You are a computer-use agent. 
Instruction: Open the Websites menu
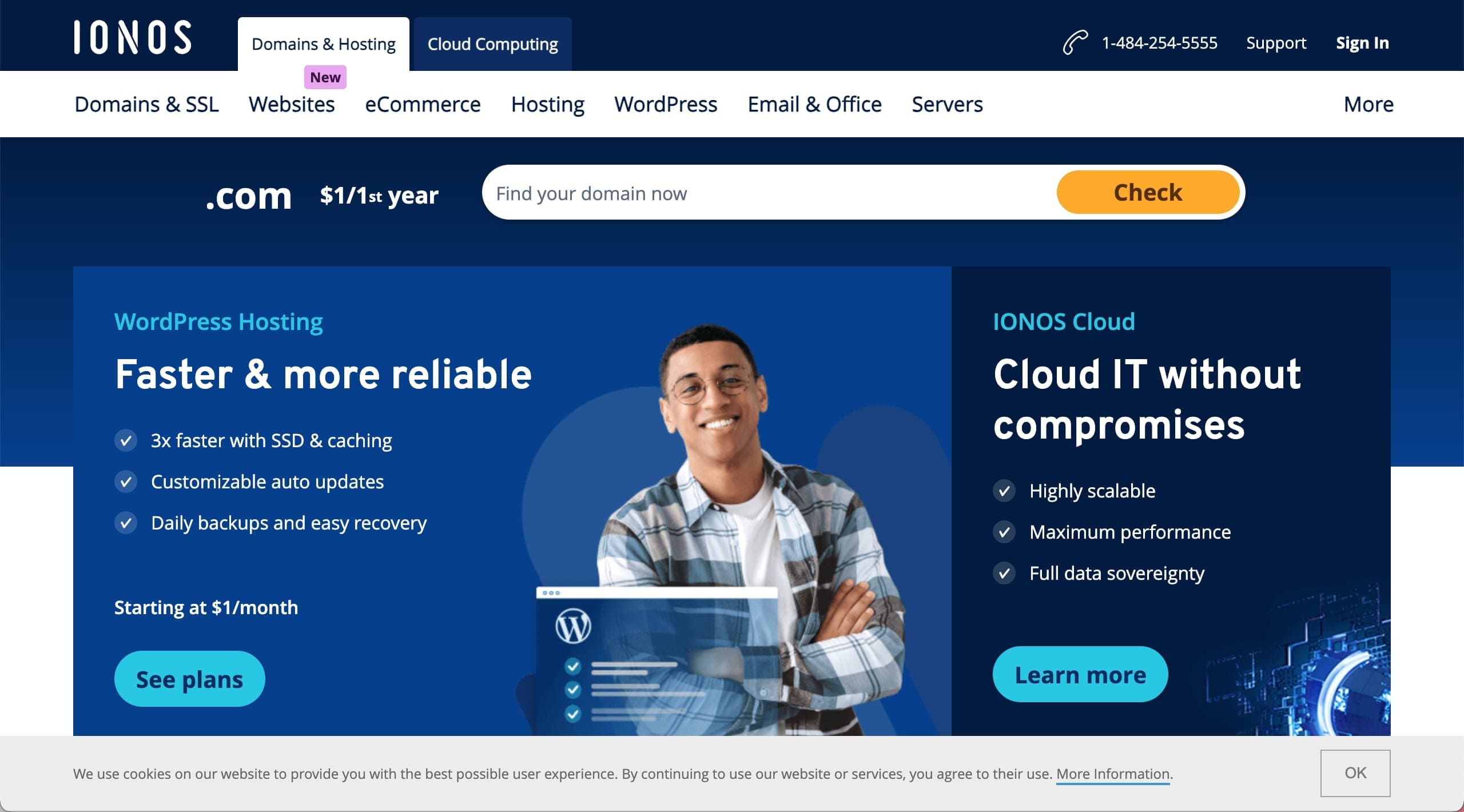(x=292, y=104)
